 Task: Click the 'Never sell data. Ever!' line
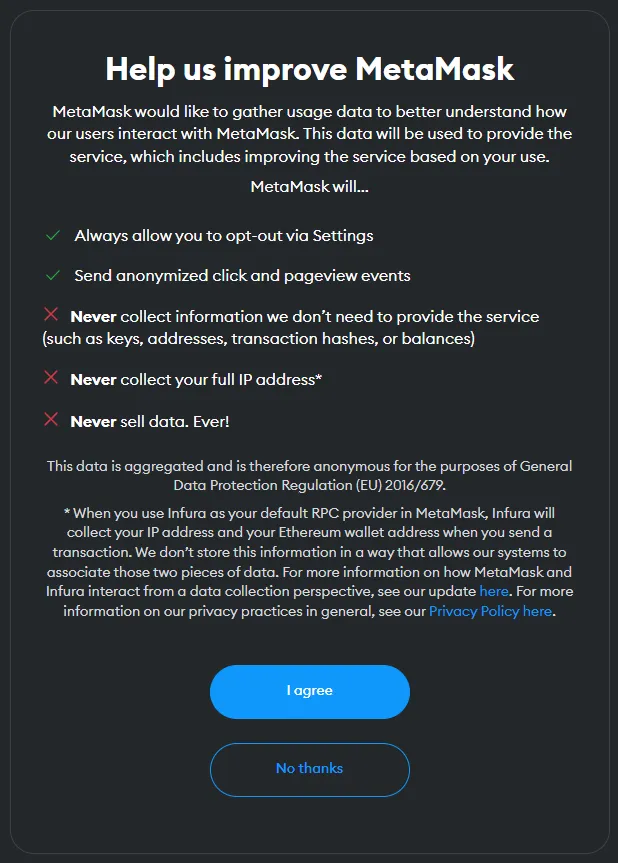click(x=150, y=422)
